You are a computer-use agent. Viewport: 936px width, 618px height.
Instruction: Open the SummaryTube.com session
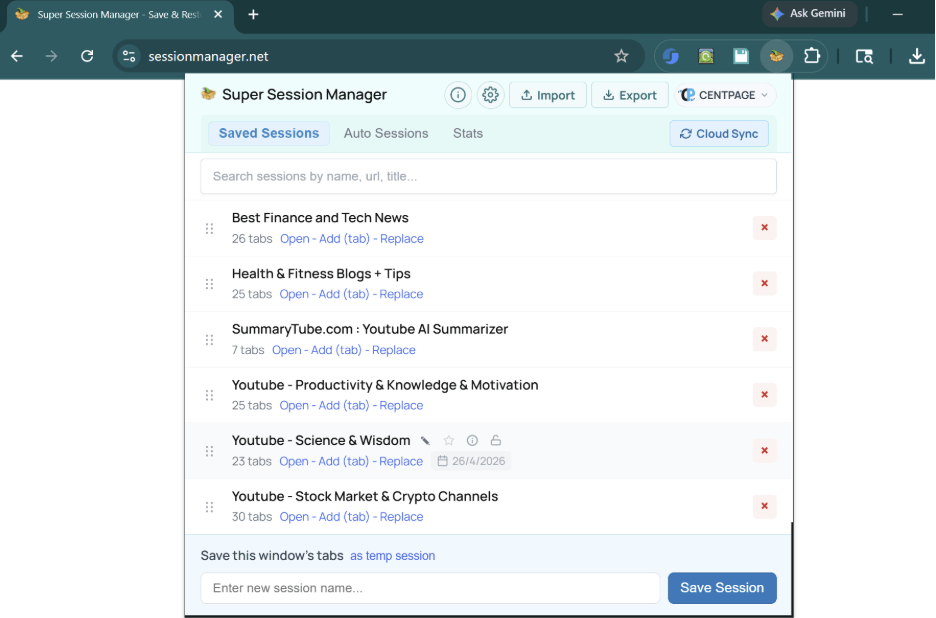(x=287, y=350)
